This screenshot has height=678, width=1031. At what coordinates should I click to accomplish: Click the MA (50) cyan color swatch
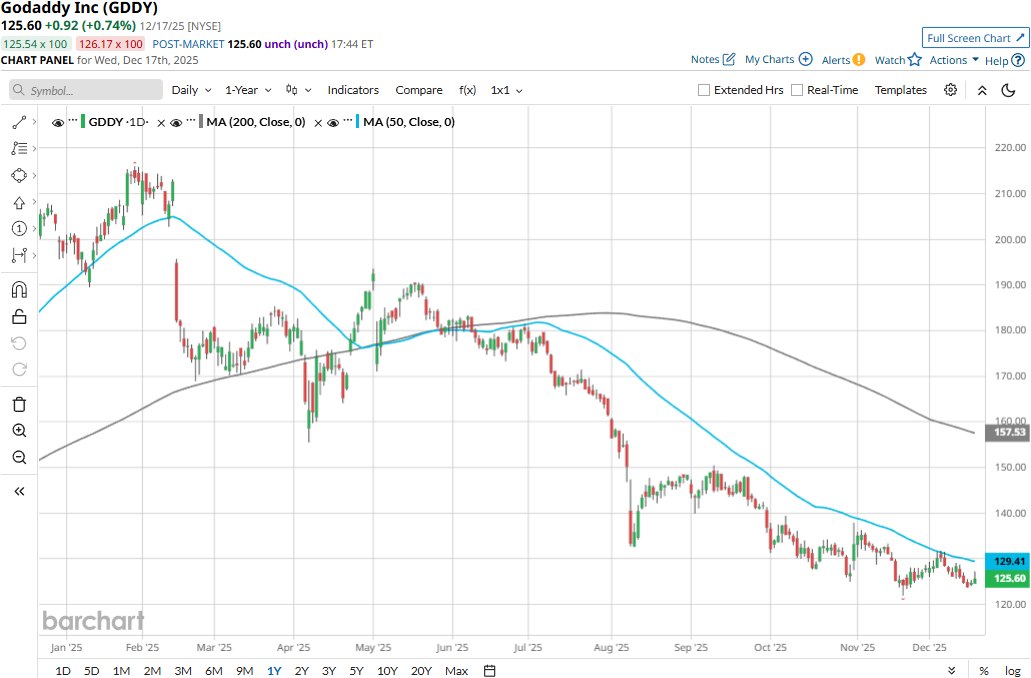click(357, 122)
